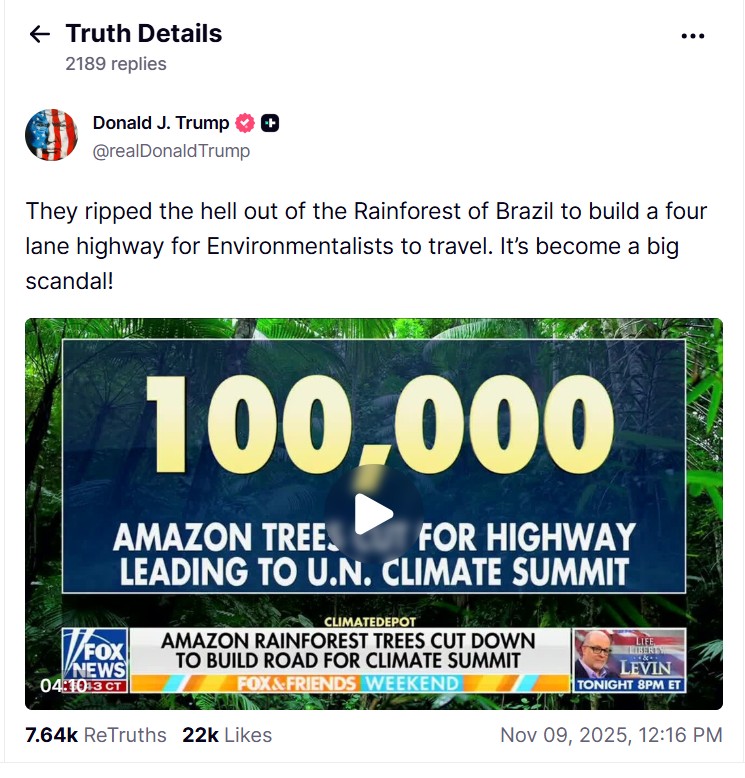This screenshot has height=778, width=745.
Task: Click the 2189 replies count
Action: click(116, 64)
